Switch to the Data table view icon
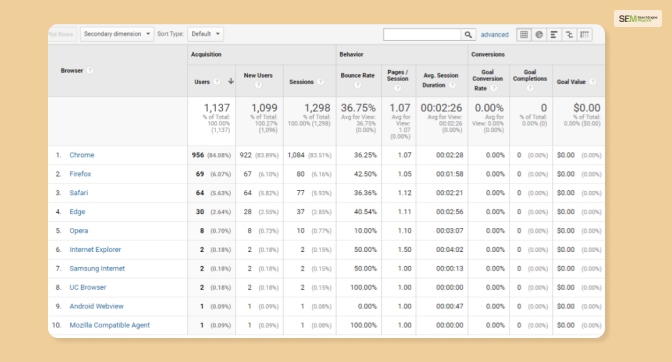The width and height of the screenshot is (672, 362). pos(524,35)
